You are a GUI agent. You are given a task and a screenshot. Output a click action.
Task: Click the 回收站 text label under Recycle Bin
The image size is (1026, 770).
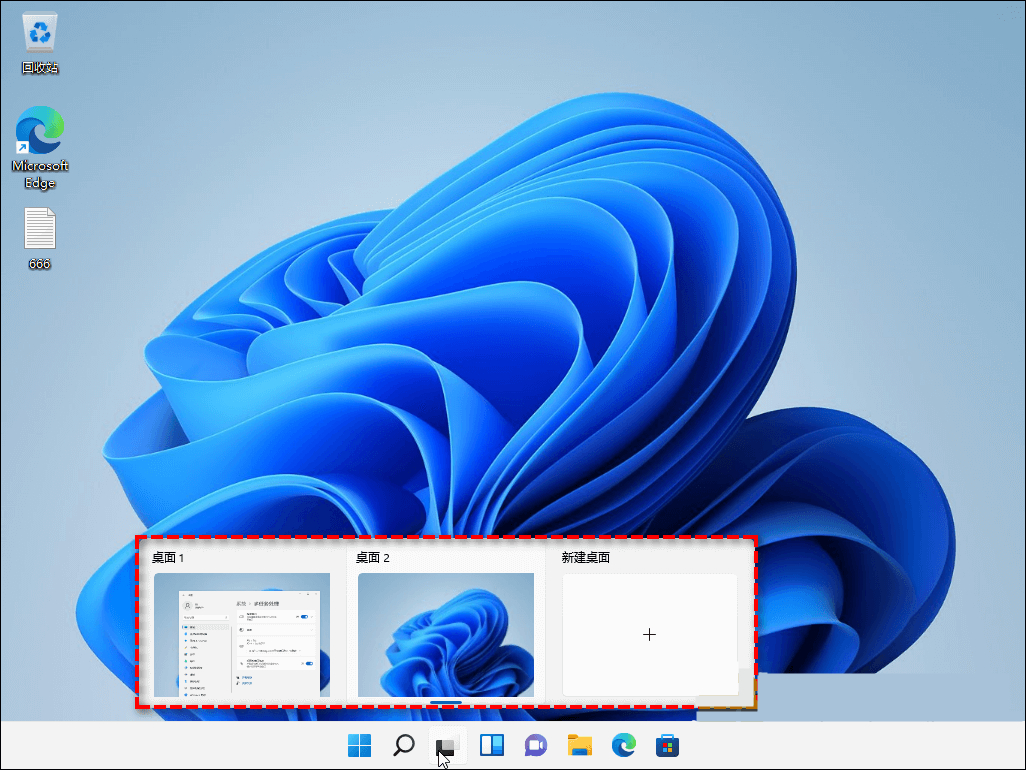[x=40, y=68]
